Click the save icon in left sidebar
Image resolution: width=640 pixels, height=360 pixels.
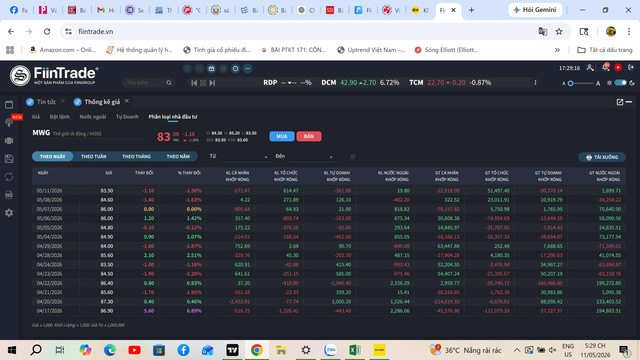coord(9,159)
